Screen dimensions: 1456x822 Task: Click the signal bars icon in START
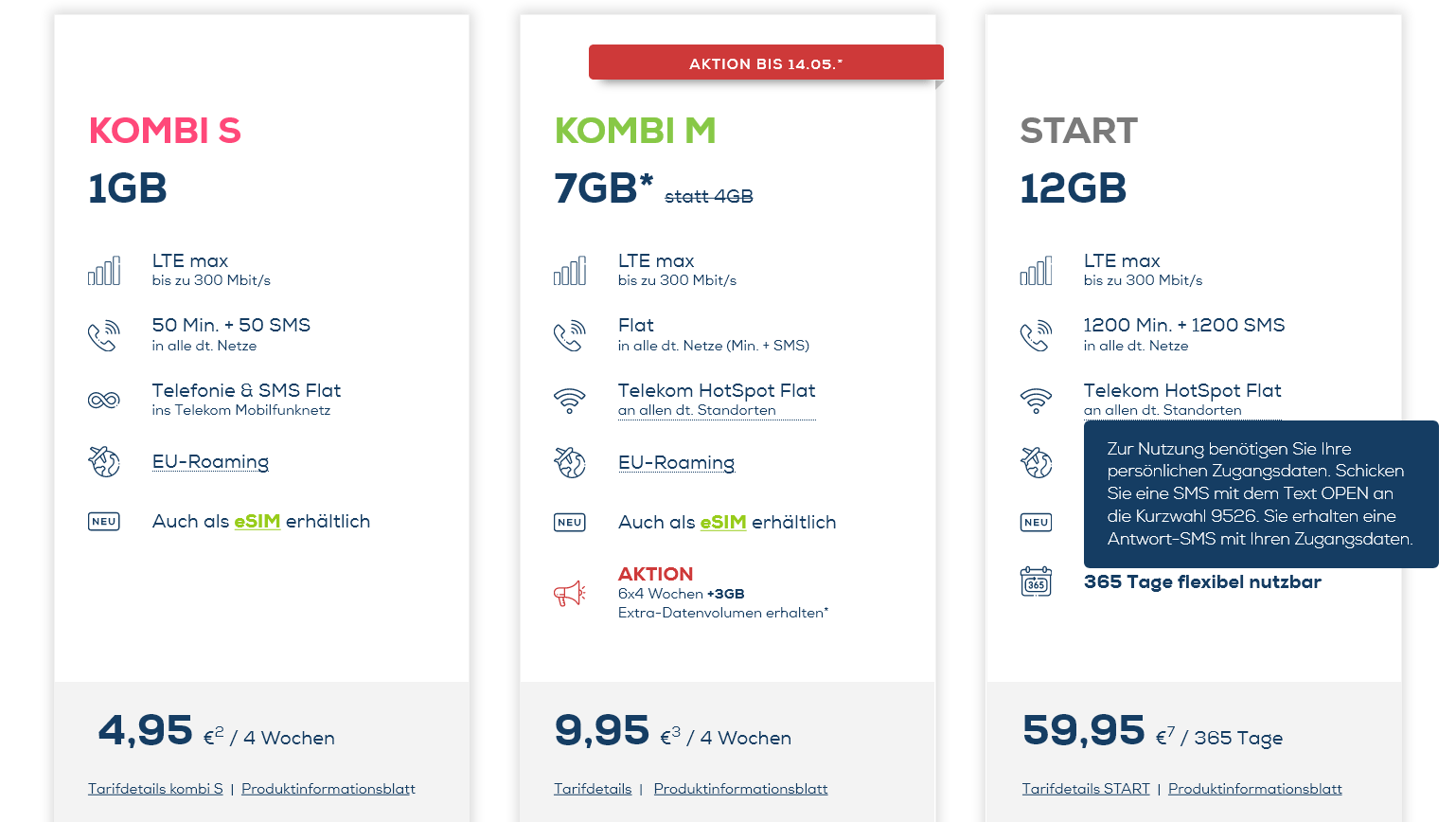pyautogui.click(x=1037, y=271)
